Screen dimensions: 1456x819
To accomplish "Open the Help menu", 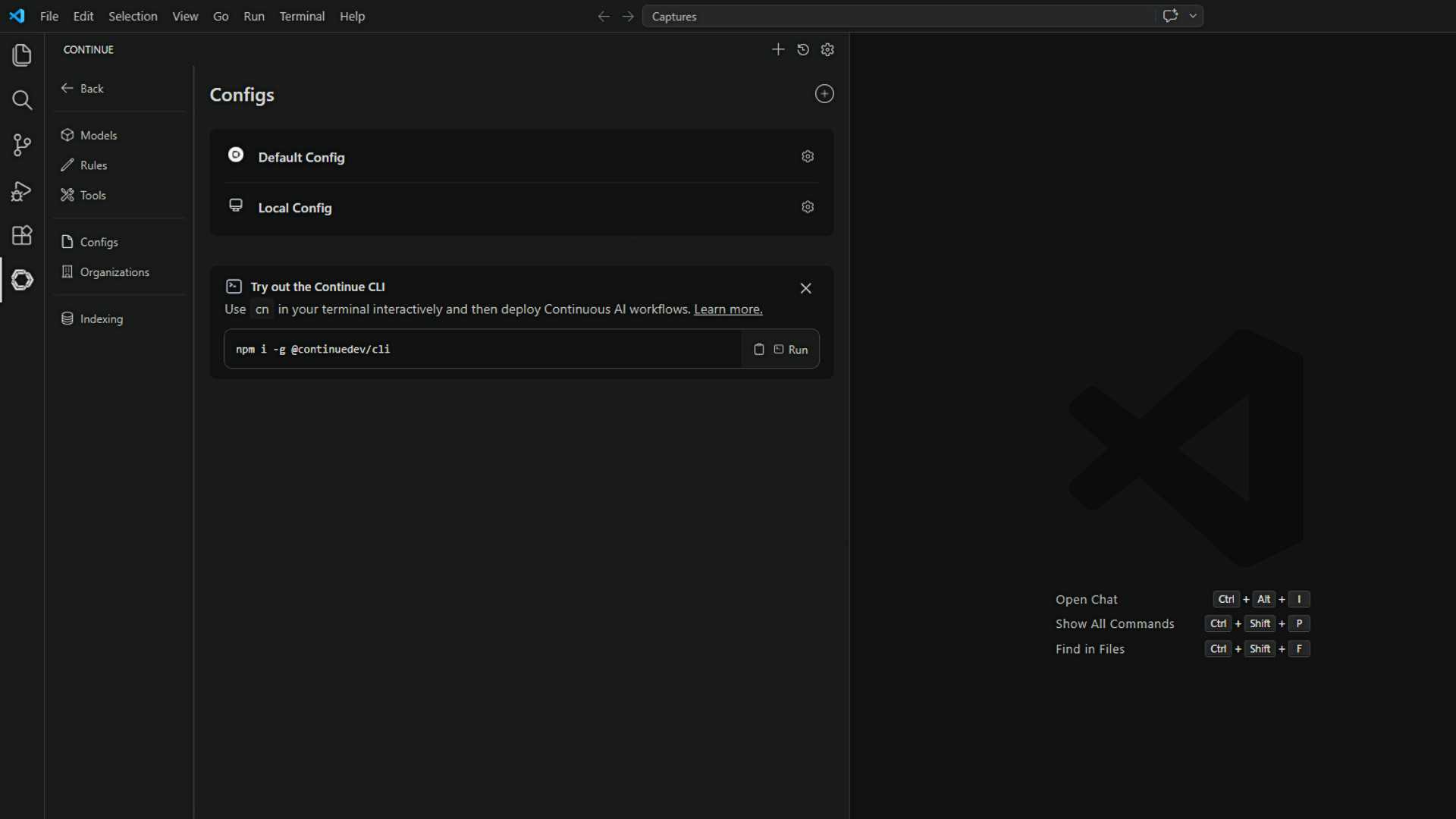I will 352,17.
